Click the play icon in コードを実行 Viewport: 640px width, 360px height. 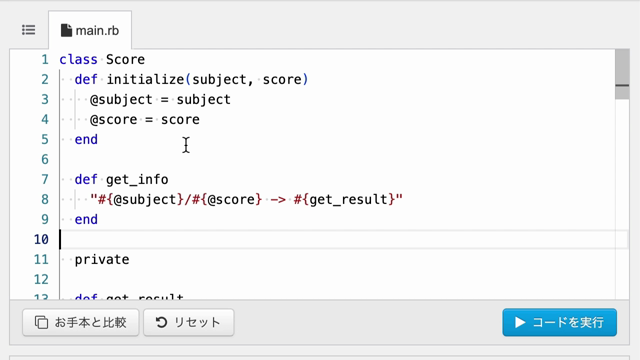(x=520, y=322)
